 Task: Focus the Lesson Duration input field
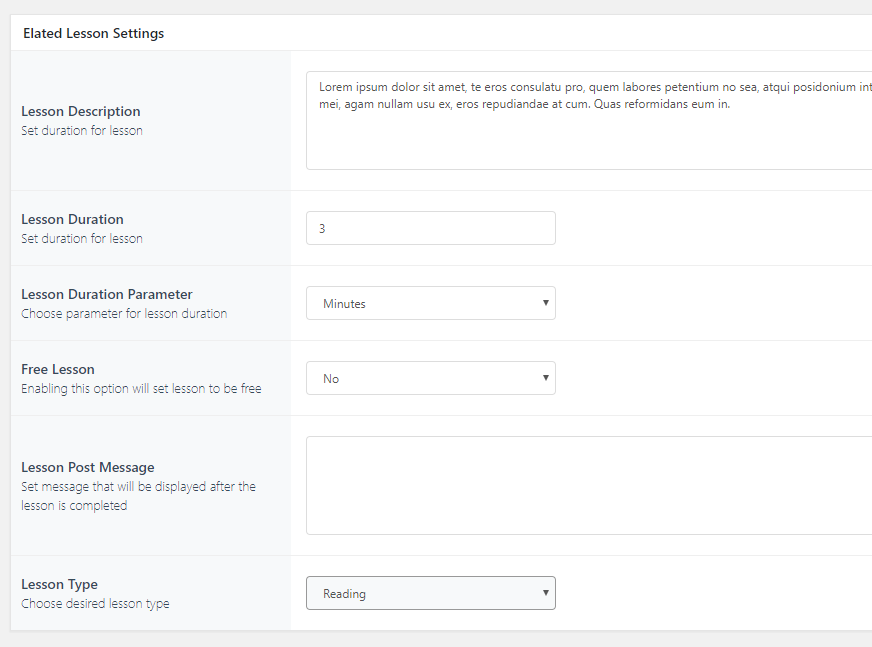(x=430, y=228)
